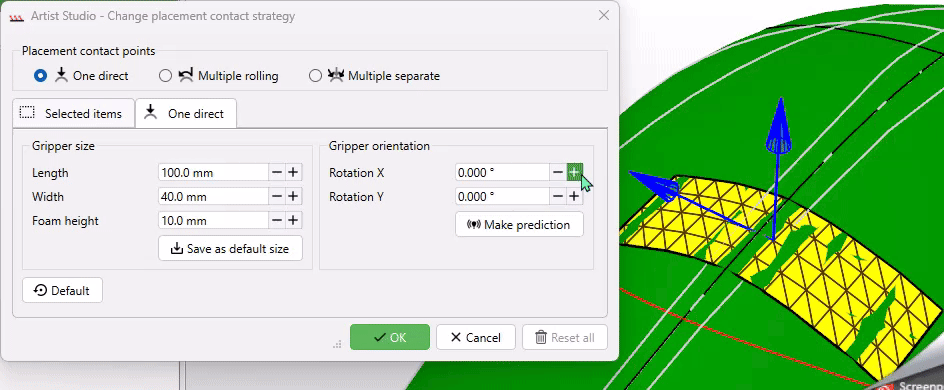
Task: Close the Change placement contact strategy dialog
Action: coord(604,16)
